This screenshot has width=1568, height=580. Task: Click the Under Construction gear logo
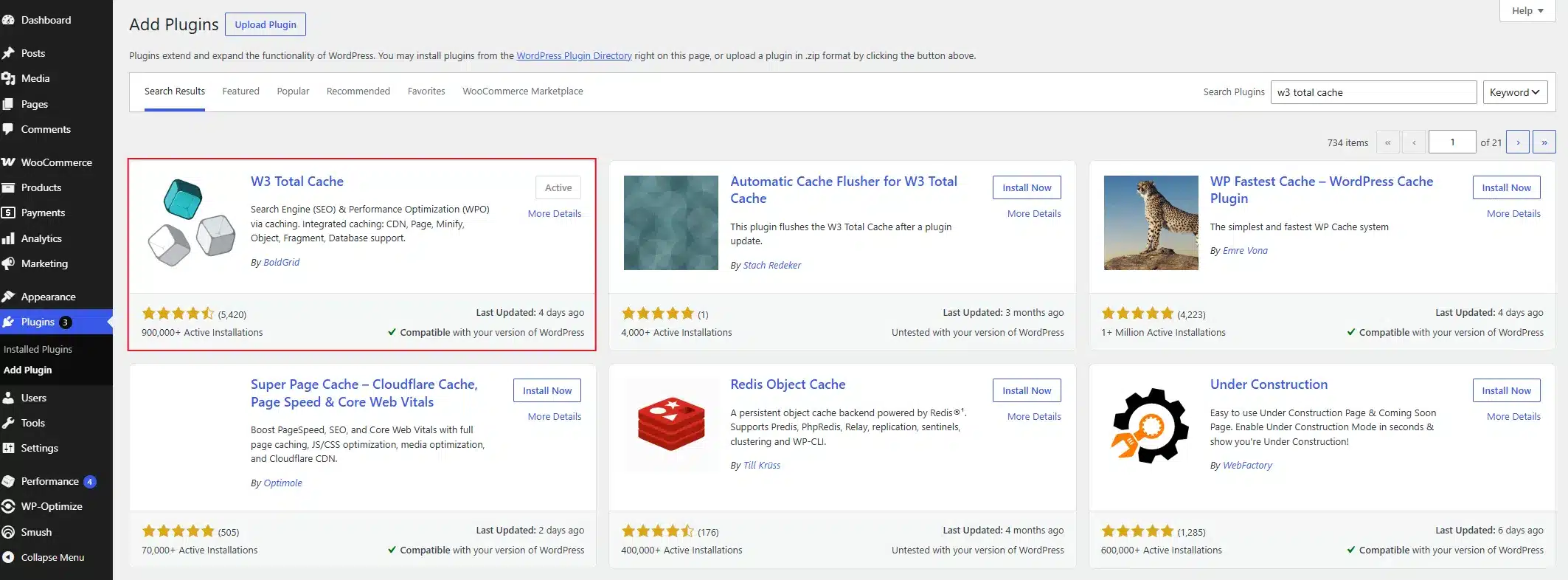coord(1151,425)
